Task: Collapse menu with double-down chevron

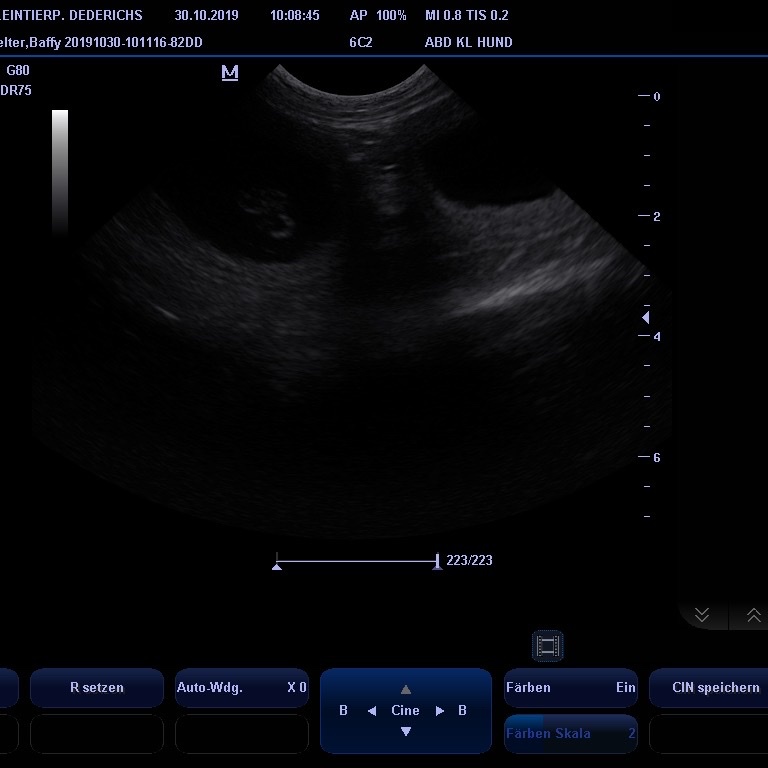Action: click(702, 615)
